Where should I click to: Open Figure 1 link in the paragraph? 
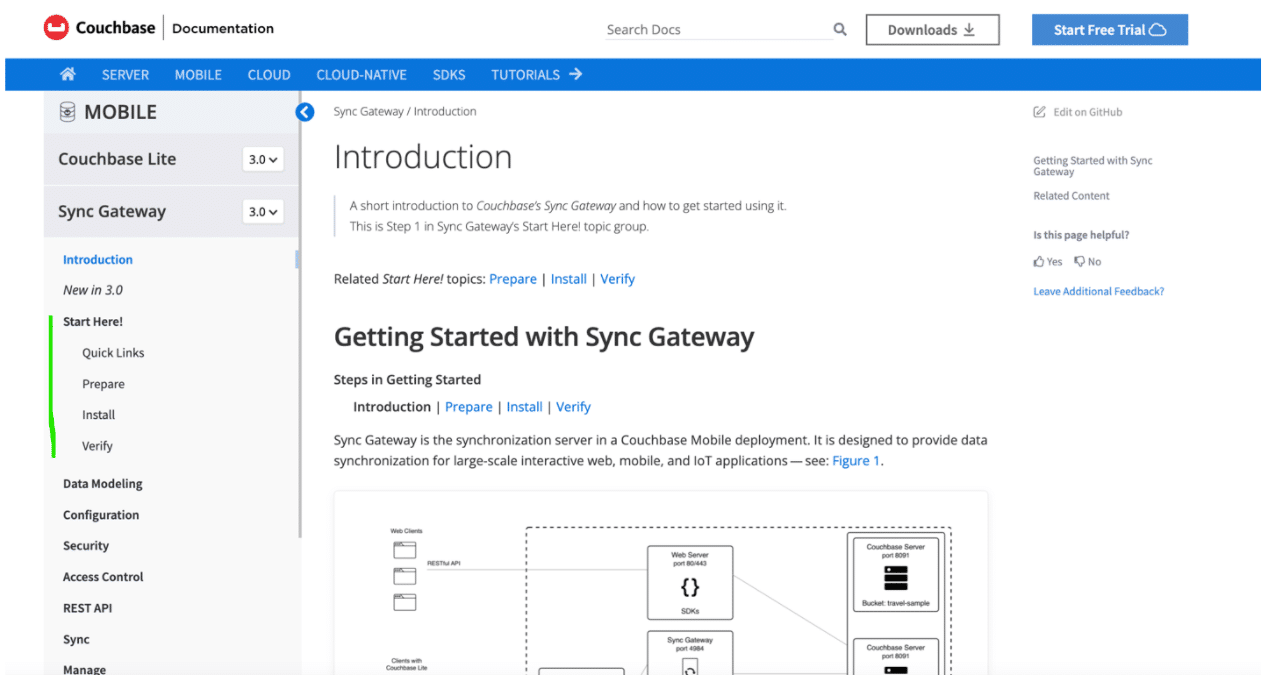point(855,460)
